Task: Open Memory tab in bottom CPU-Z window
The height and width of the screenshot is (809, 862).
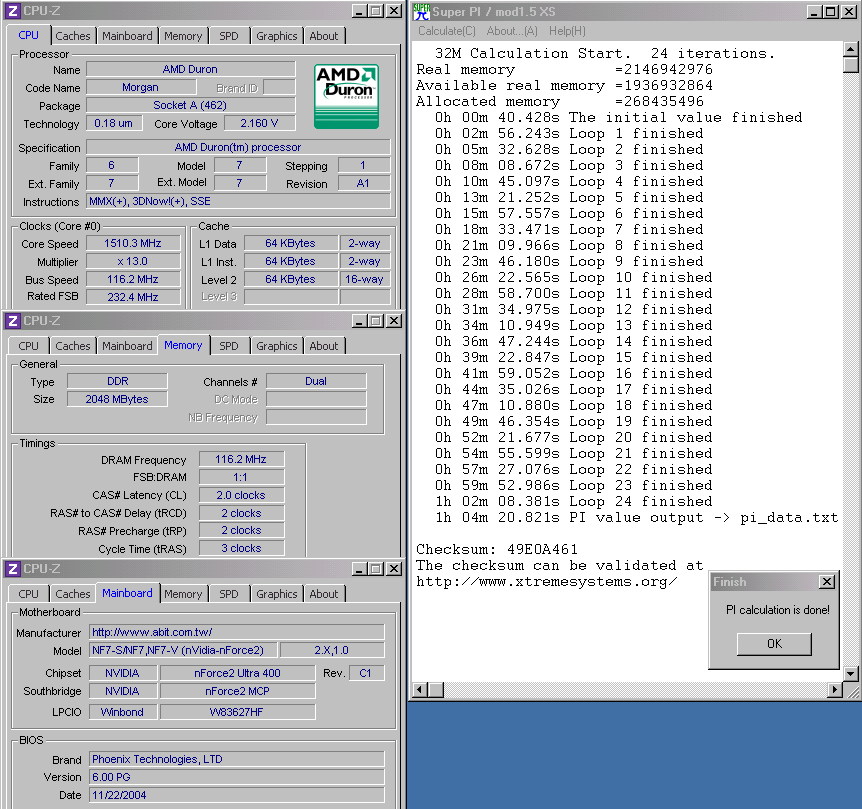Action: [183, 594]
